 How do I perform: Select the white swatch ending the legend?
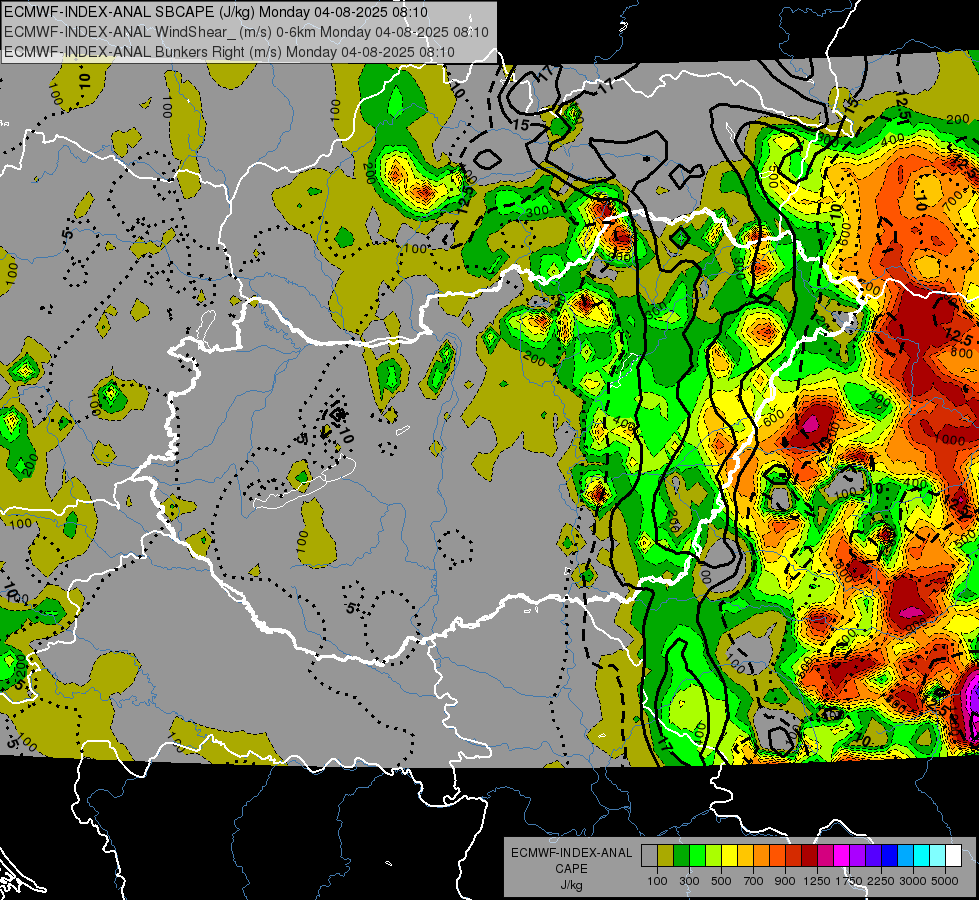[x=953, y=855]
